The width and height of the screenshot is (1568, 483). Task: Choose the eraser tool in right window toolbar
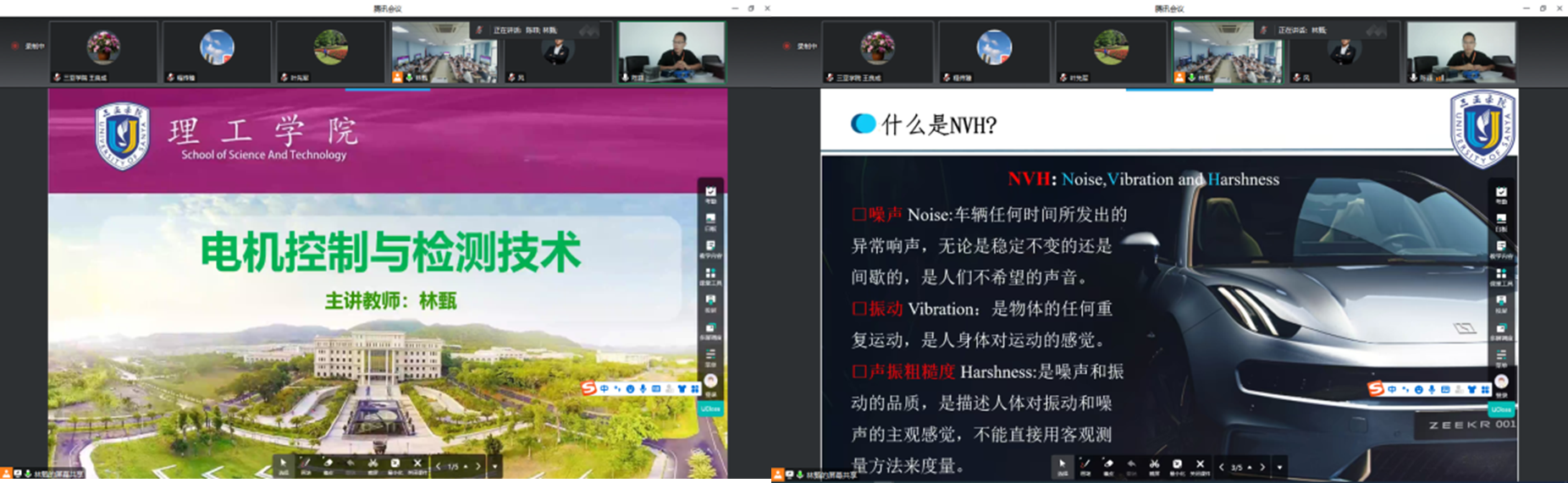click(1108, 466)
